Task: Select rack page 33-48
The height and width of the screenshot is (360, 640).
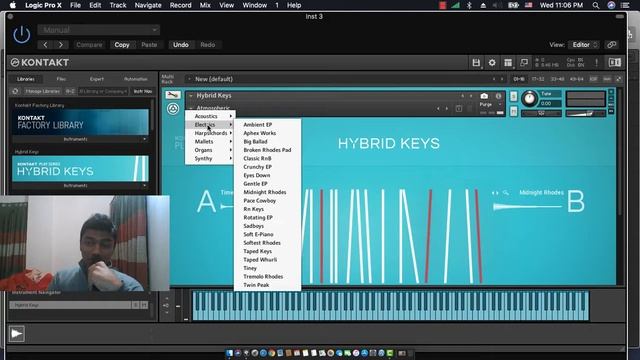Action: coord(557,79)
